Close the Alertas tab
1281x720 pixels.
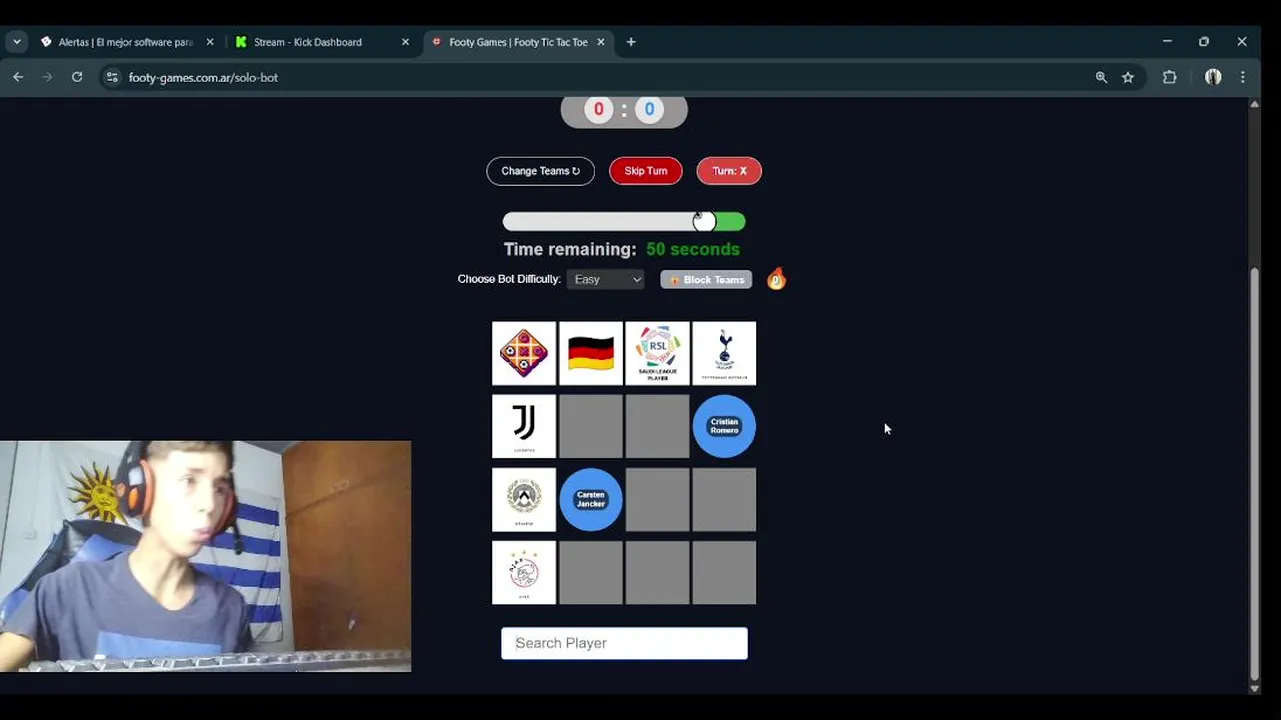click(x=210, y=42)
